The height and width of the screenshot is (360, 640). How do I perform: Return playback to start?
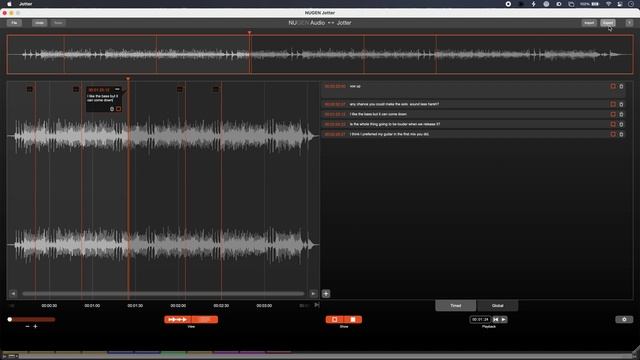pyautogui.click(x=496, y=319)
